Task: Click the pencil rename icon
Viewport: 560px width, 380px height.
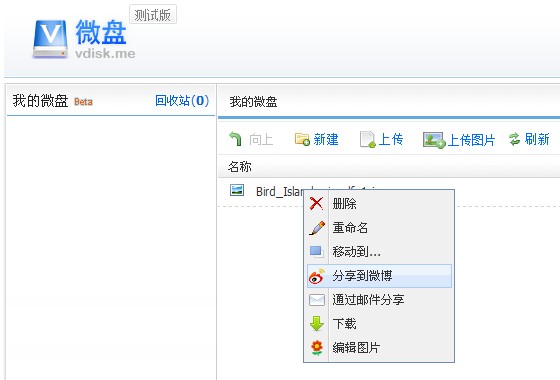Action: pos(317,228)
